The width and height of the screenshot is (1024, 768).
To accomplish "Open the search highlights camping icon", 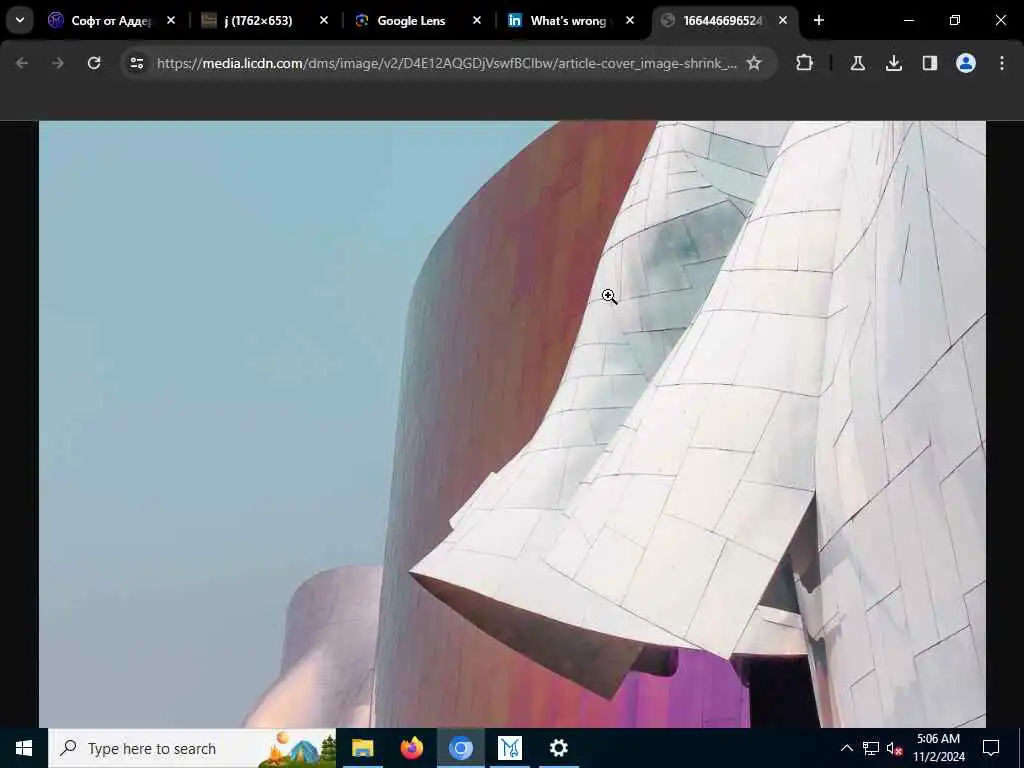I will pyautogui.click(x=297, y=749).
